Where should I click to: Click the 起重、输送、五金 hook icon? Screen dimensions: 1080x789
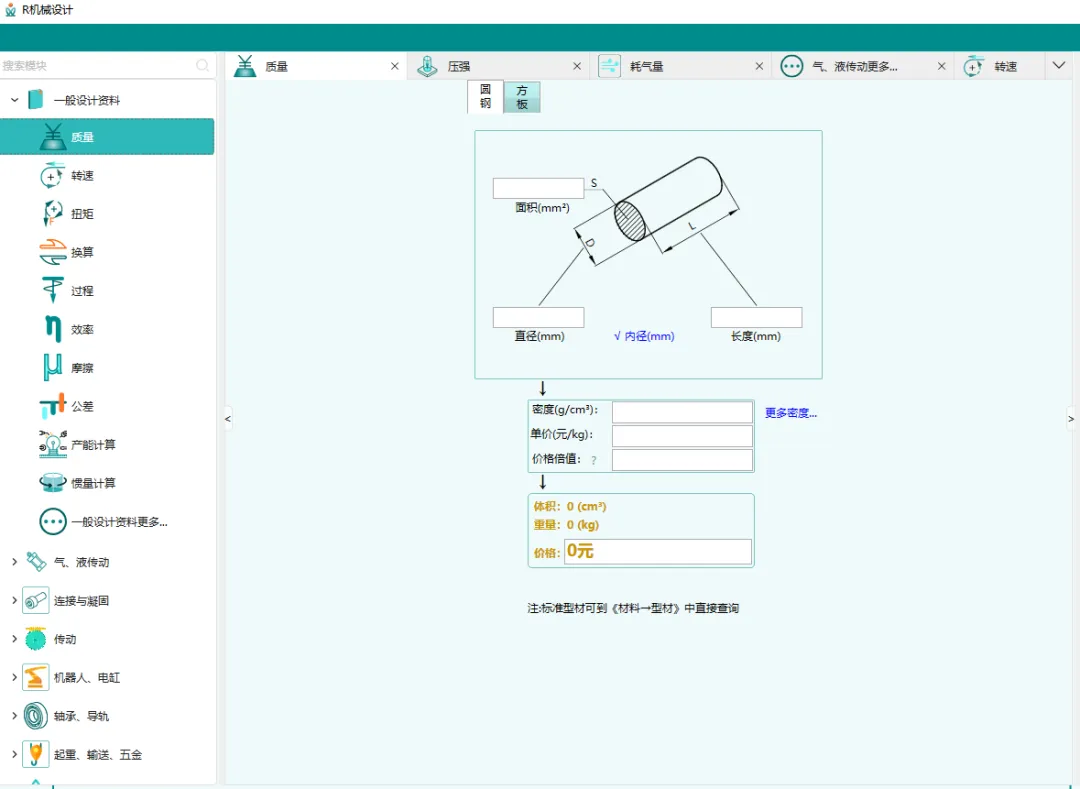36,755
